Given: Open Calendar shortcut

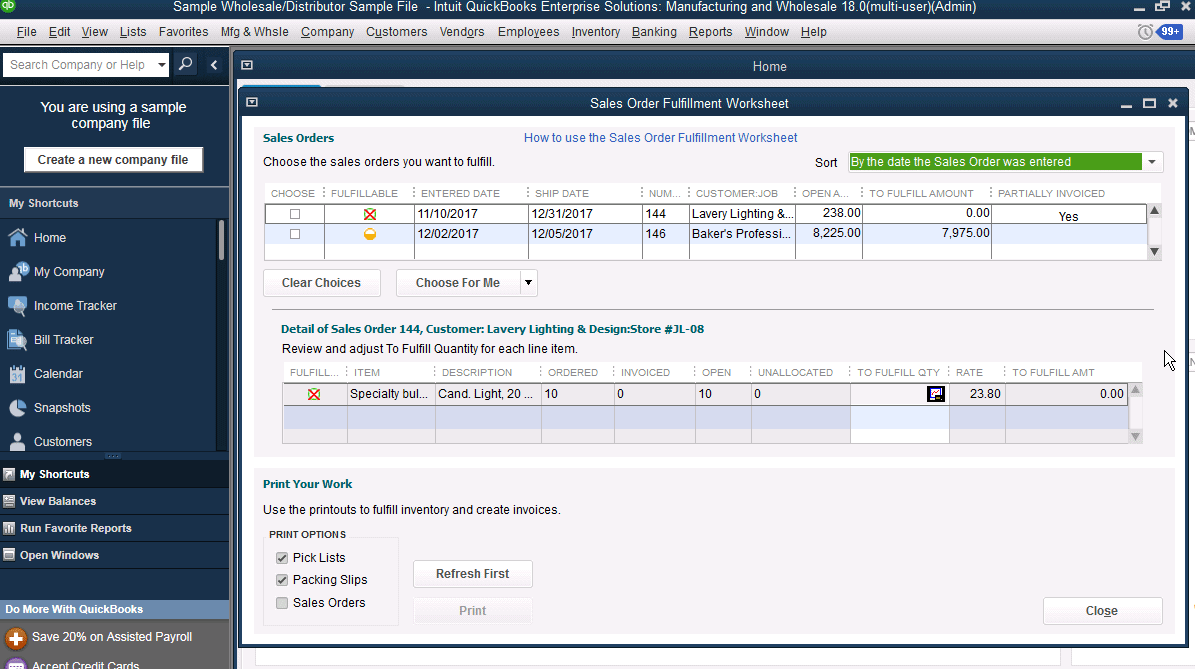Looking at the screenshot, I should pos(58,373).
